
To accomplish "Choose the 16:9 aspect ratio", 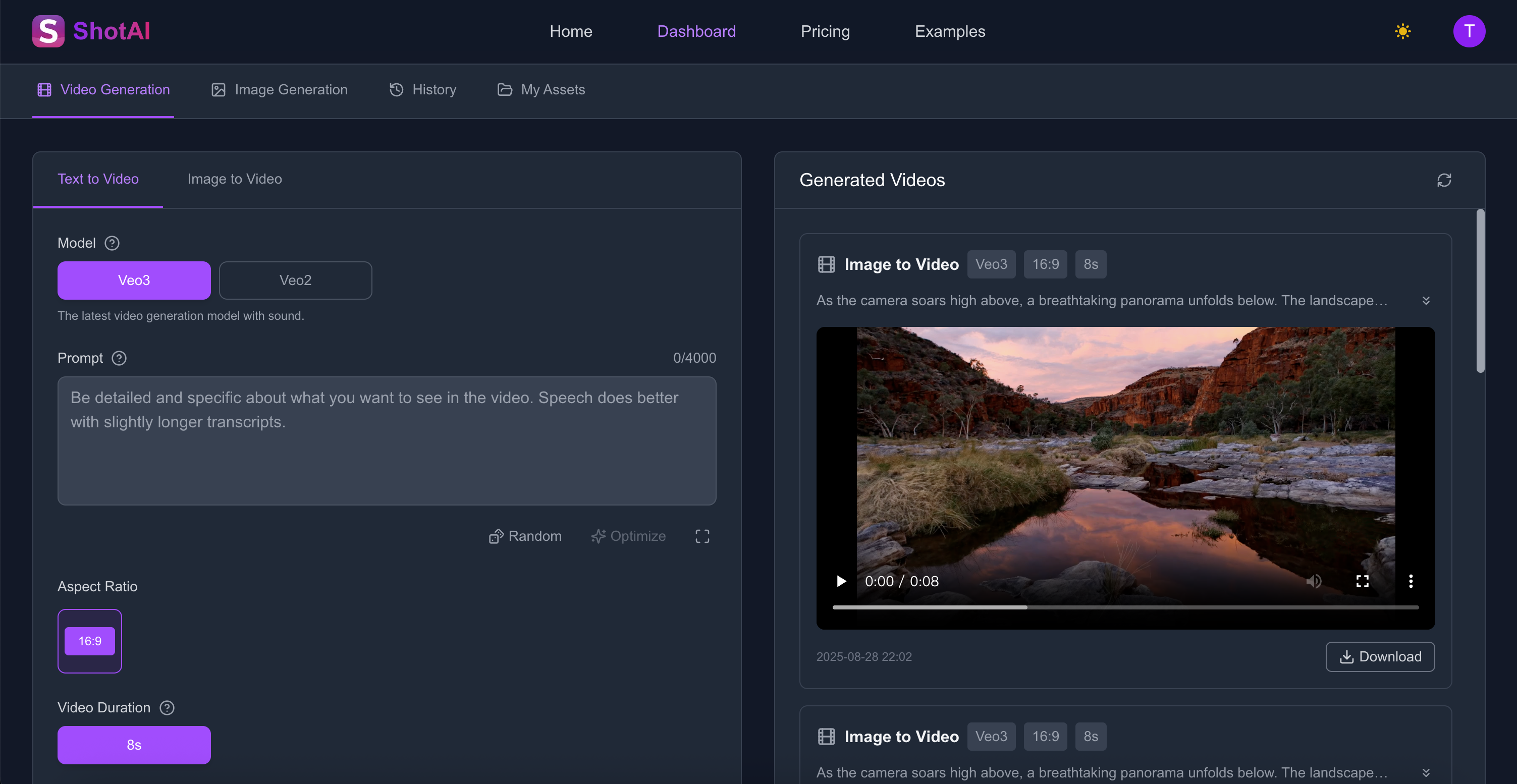I will pos(89,641).
